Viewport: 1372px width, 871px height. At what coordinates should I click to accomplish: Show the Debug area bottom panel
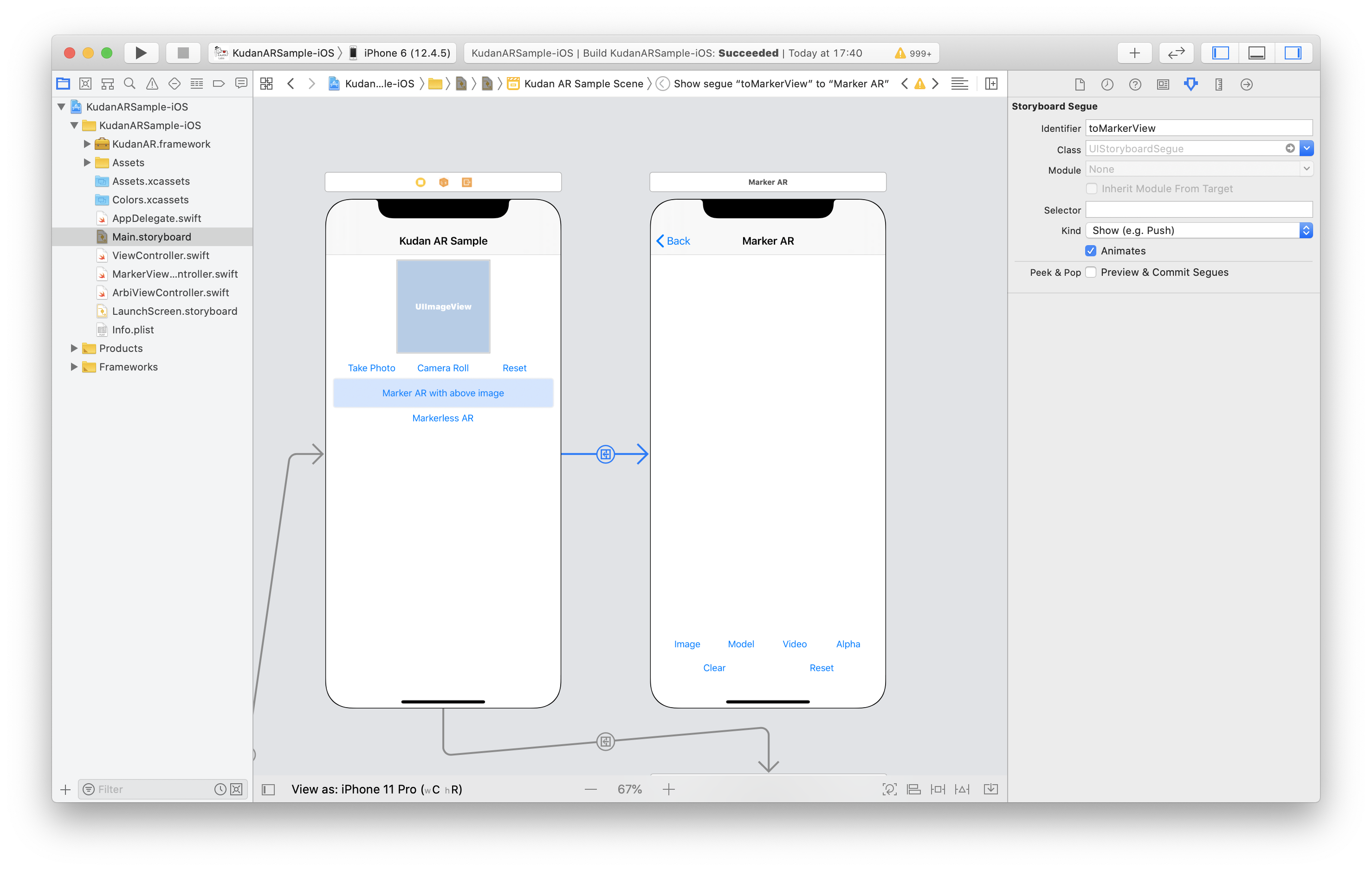coord(1256,53)
